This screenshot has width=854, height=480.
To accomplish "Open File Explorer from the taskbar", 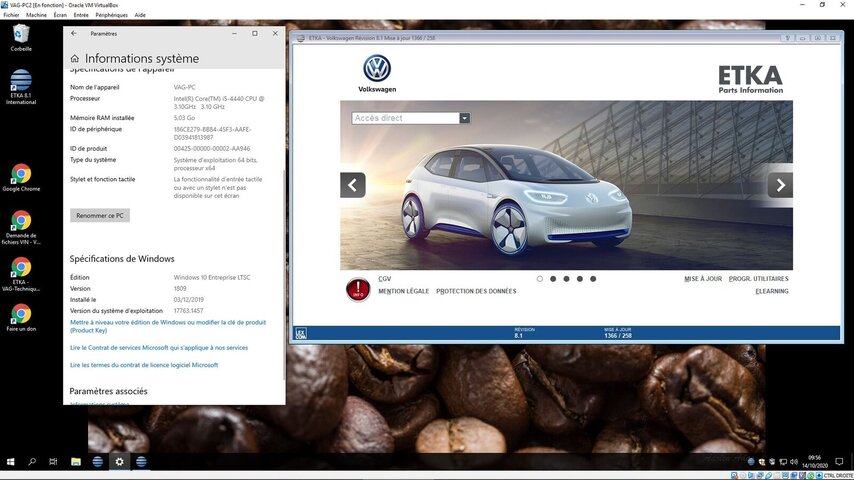I will pyautogui.click(x=76, y=461).
